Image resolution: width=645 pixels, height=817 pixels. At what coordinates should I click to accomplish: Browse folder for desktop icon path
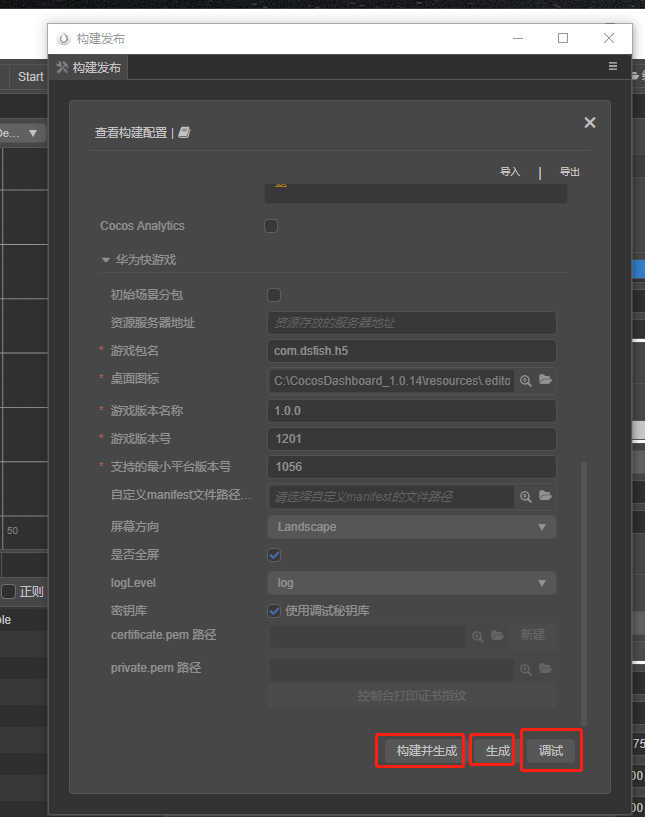click(x=545, y=380)
